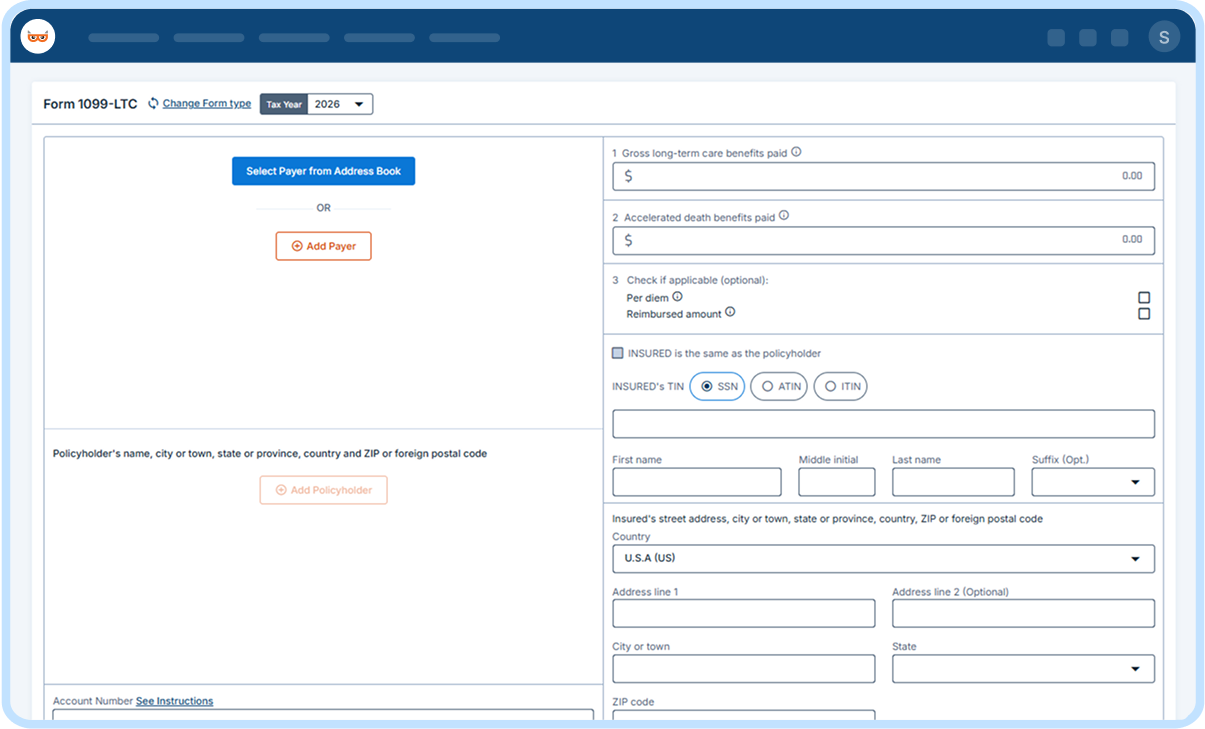Click the Last name field

point(954,482)
